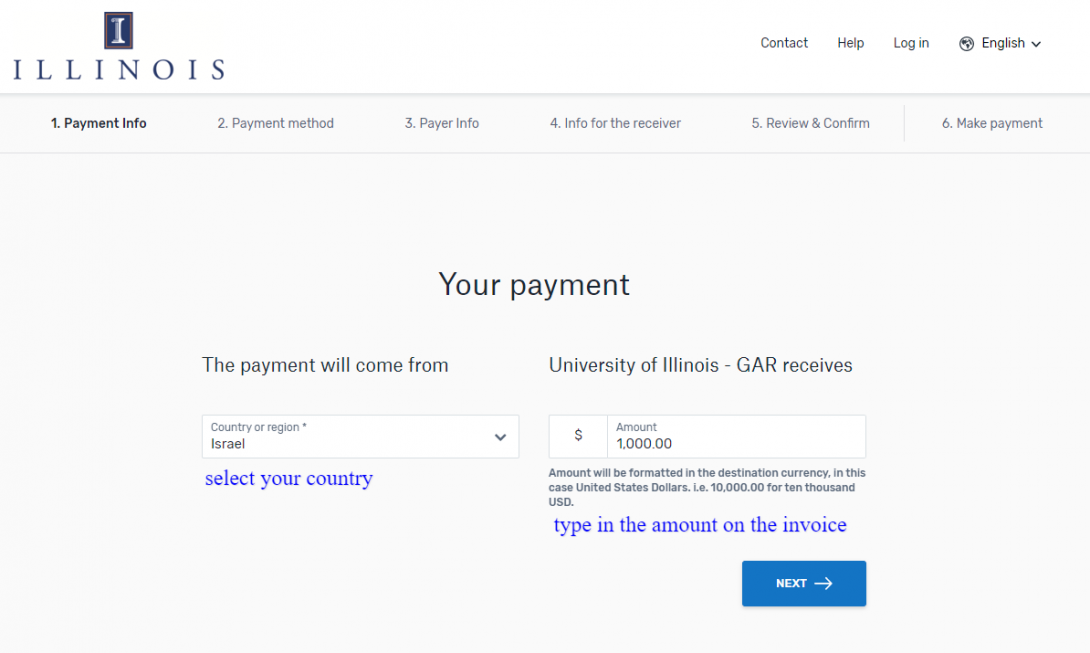Click 'University of Illinois - GAR receives' text
Screen dimensions: 1090x653
tap(701, 365)
